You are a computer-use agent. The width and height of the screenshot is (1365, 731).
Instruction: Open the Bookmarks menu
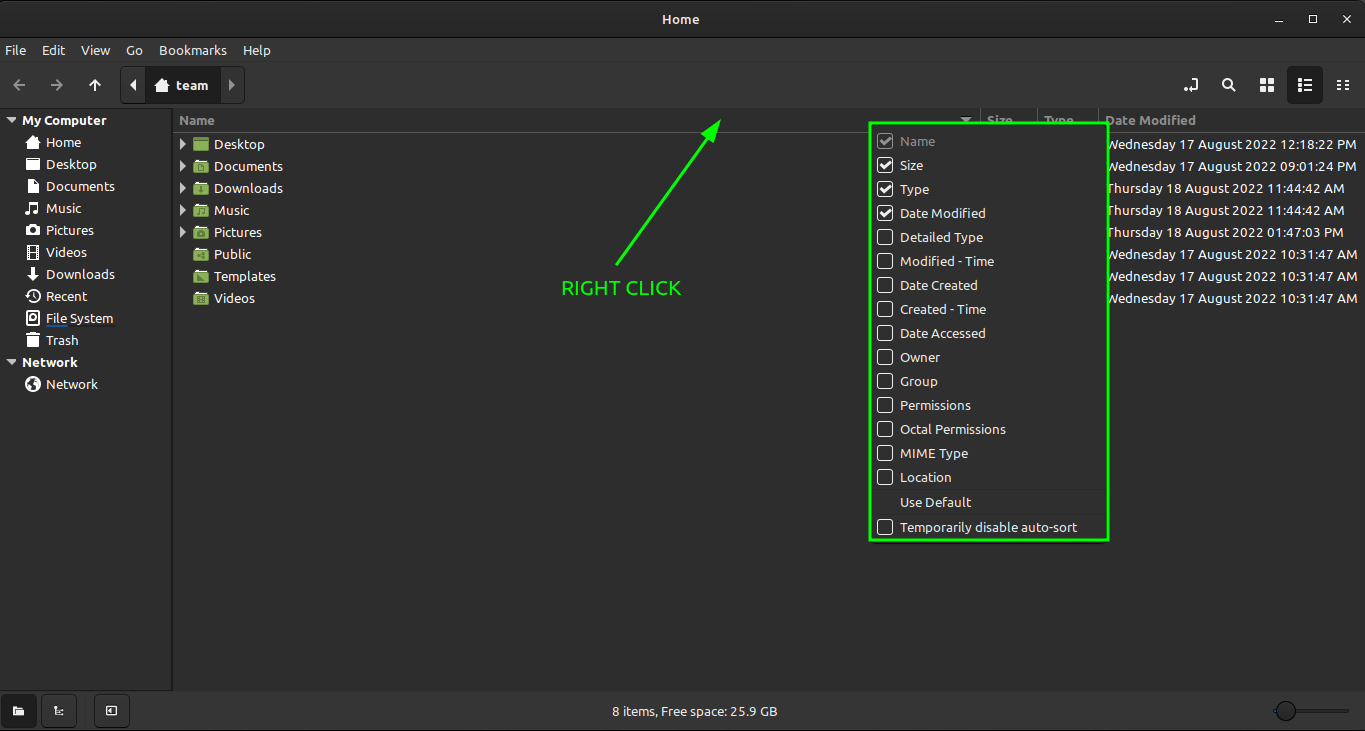tap(192, 50)
